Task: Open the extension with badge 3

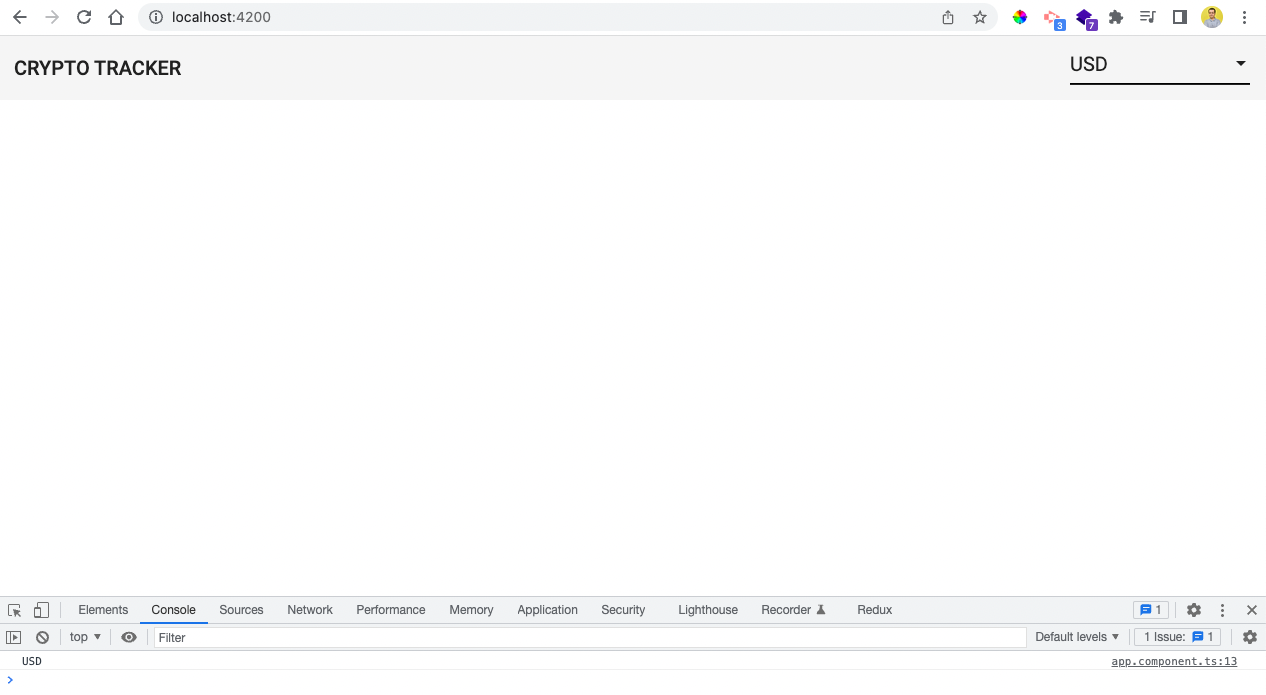Action: click(1053, 18)
